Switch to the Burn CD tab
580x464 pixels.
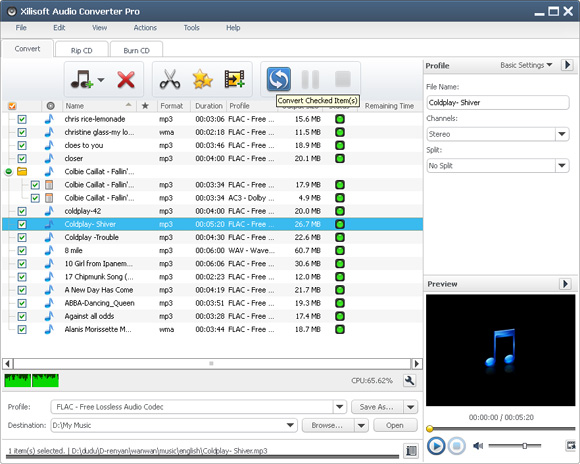pyautogui.click(x=136, y=50)
